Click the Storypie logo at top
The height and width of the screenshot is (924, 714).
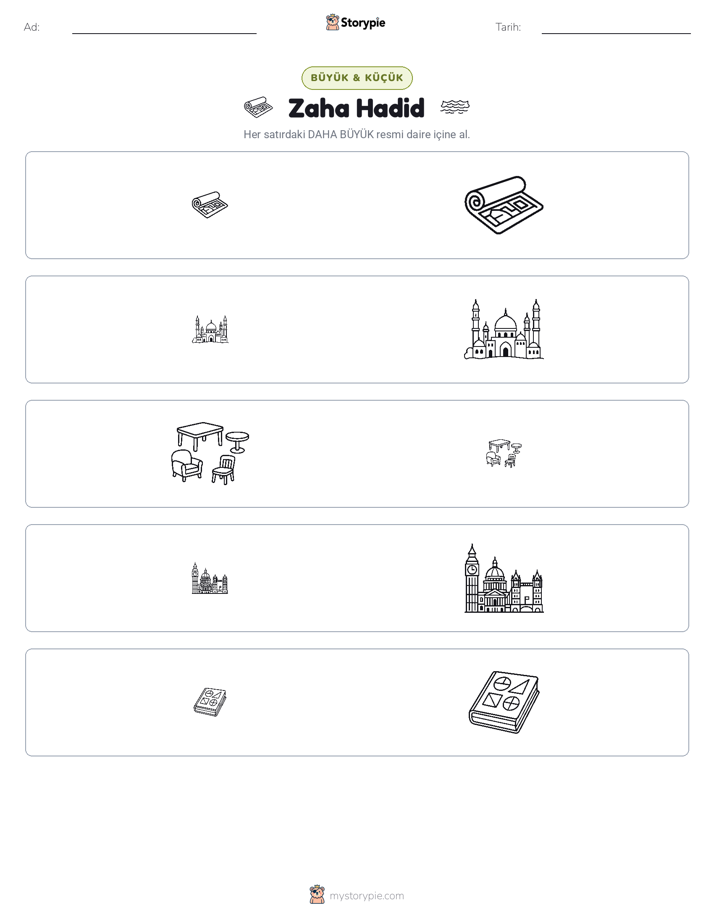pos(355,23)
